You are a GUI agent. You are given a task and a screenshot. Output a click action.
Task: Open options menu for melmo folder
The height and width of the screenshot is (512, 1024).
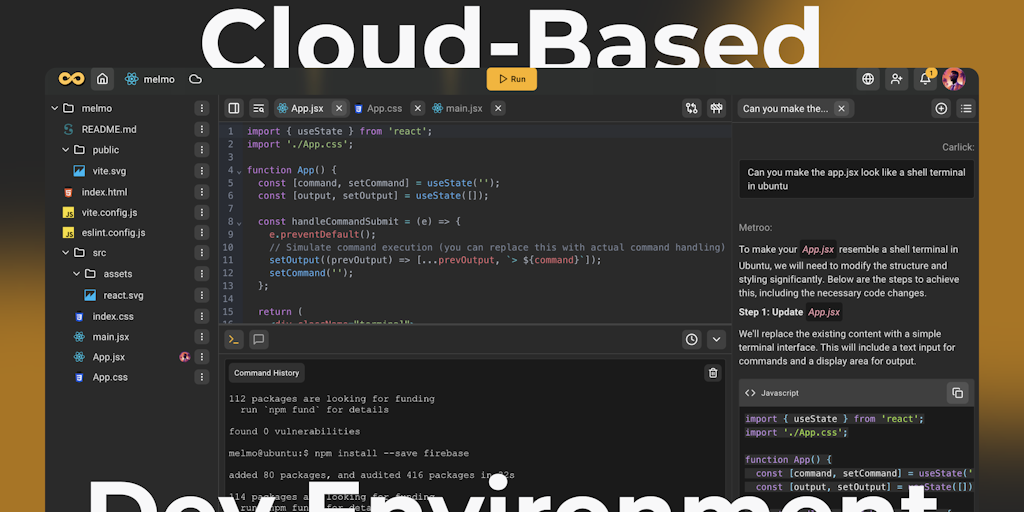coord(202,108)
